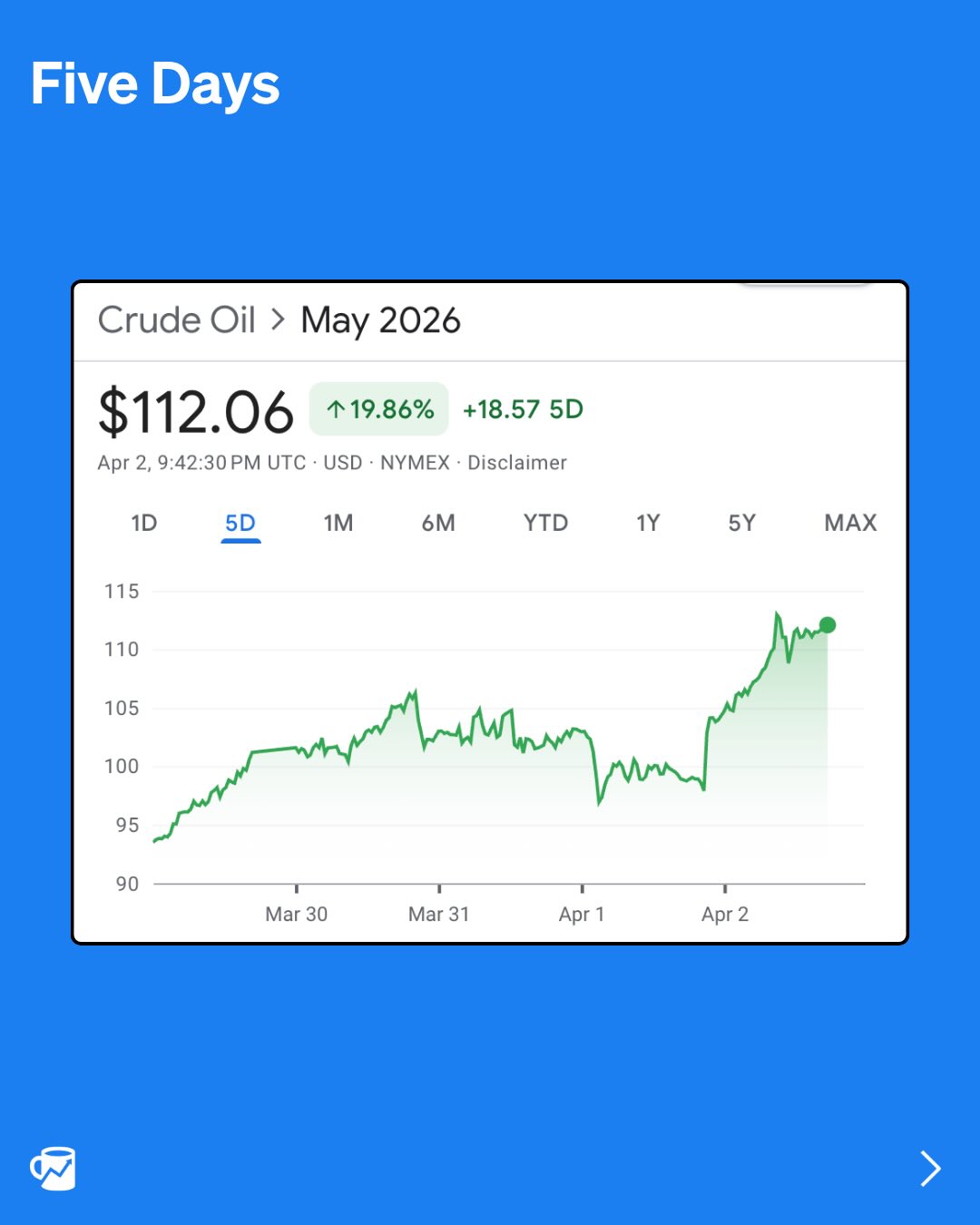Open the Disclaimer link

517,463
